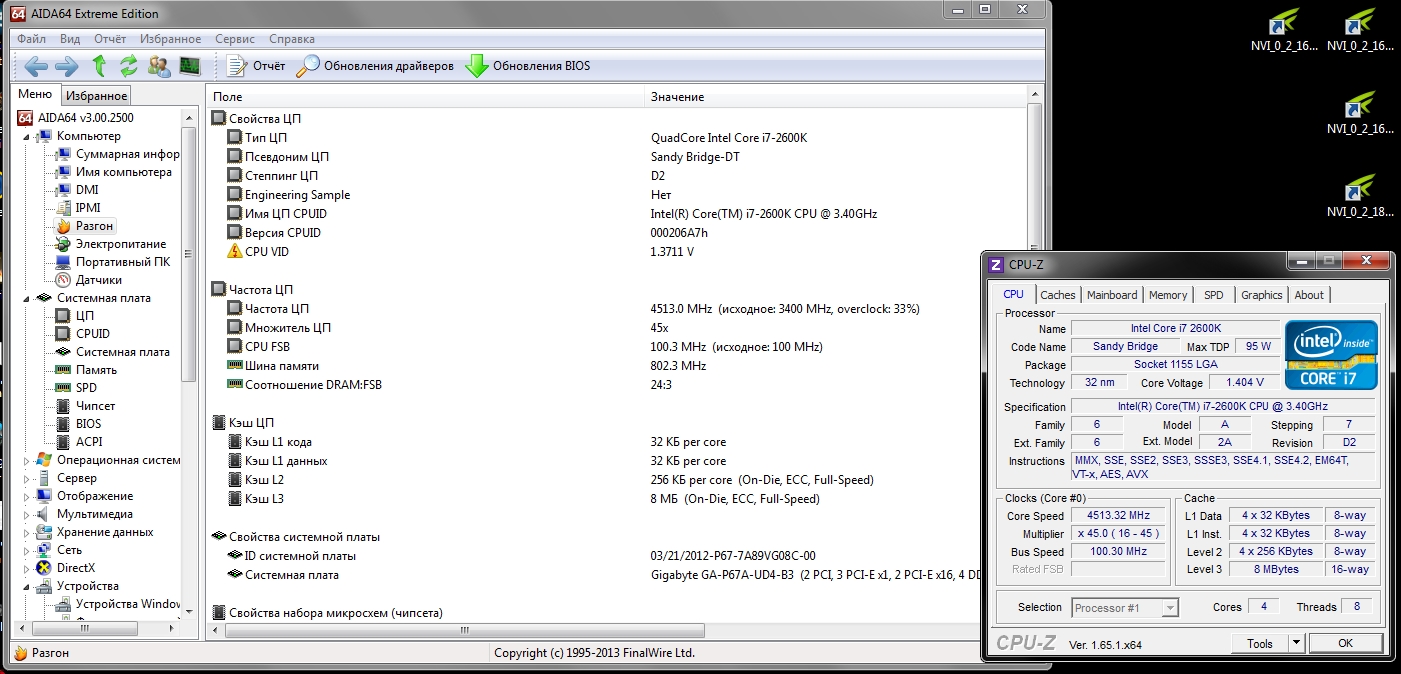Go forward with the blue right arrow
Viewport: 1401px width, 674px height.
click(67, 66)
